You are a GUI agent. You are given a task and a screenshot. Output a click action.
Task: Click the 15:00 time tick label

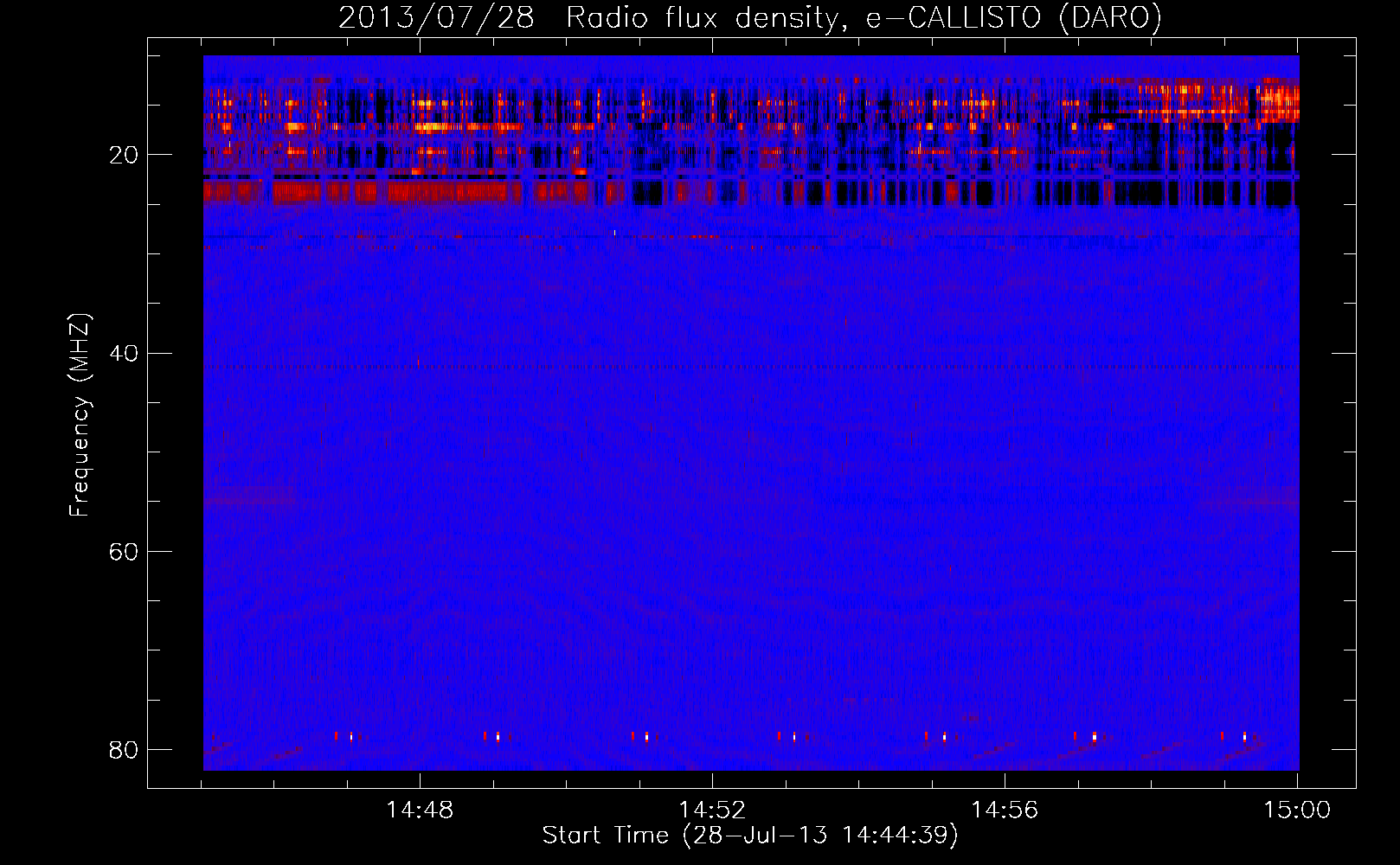point(1297,811)
